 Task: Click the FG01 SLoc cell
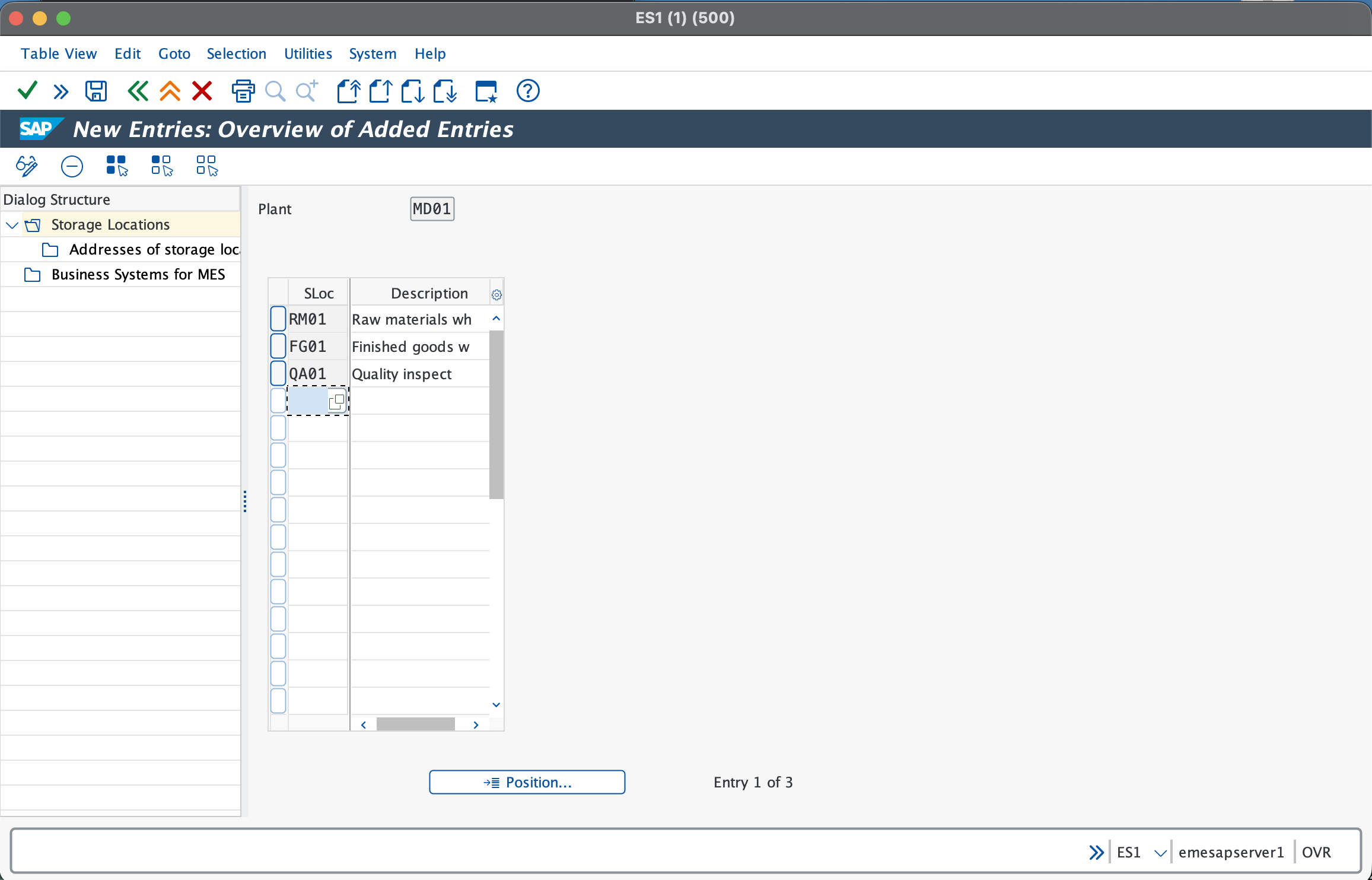[317, 347]
